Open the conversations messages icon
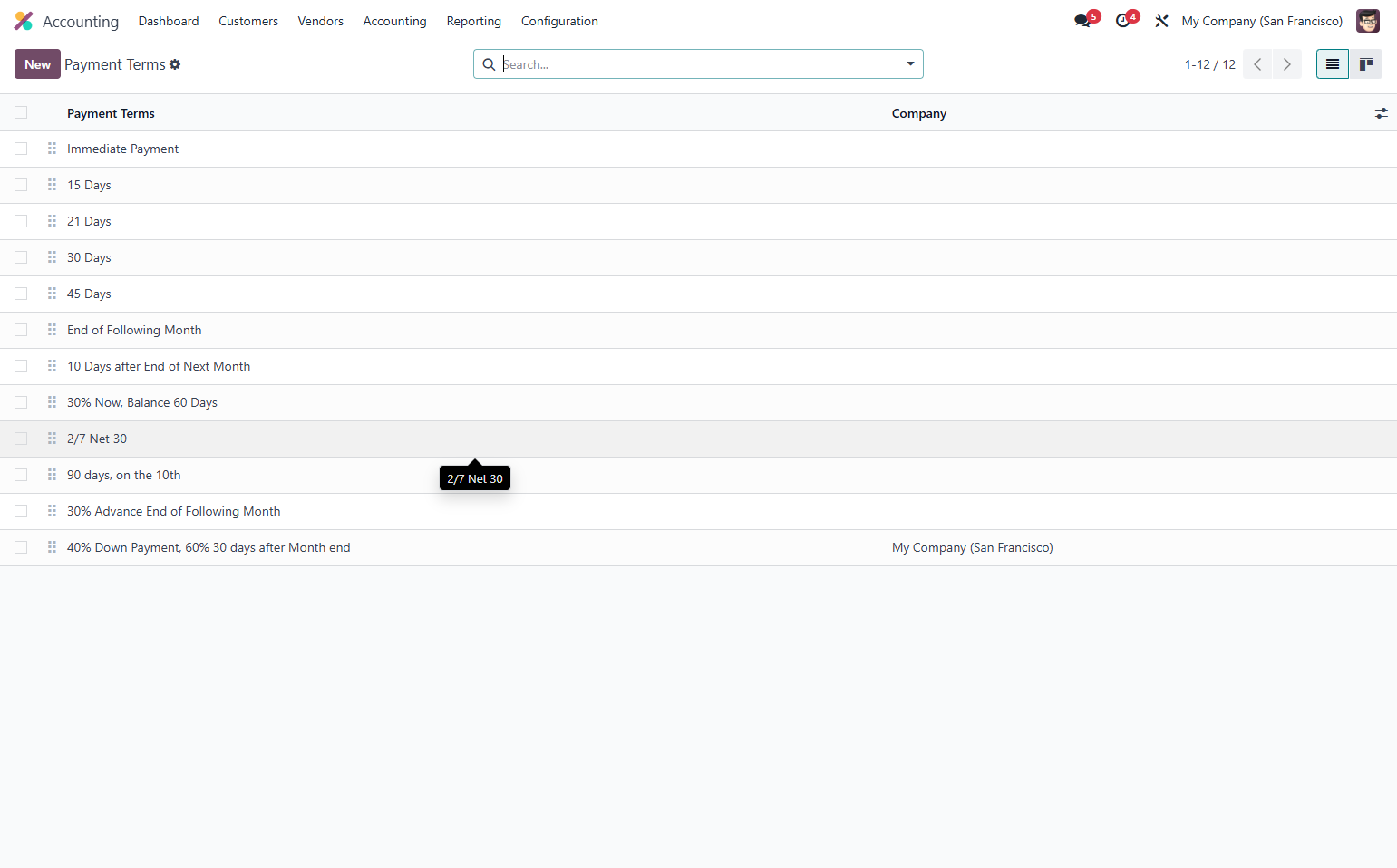Viewport: 1397px width, 868px height. pyautogui.click(x=1082, y=21)
